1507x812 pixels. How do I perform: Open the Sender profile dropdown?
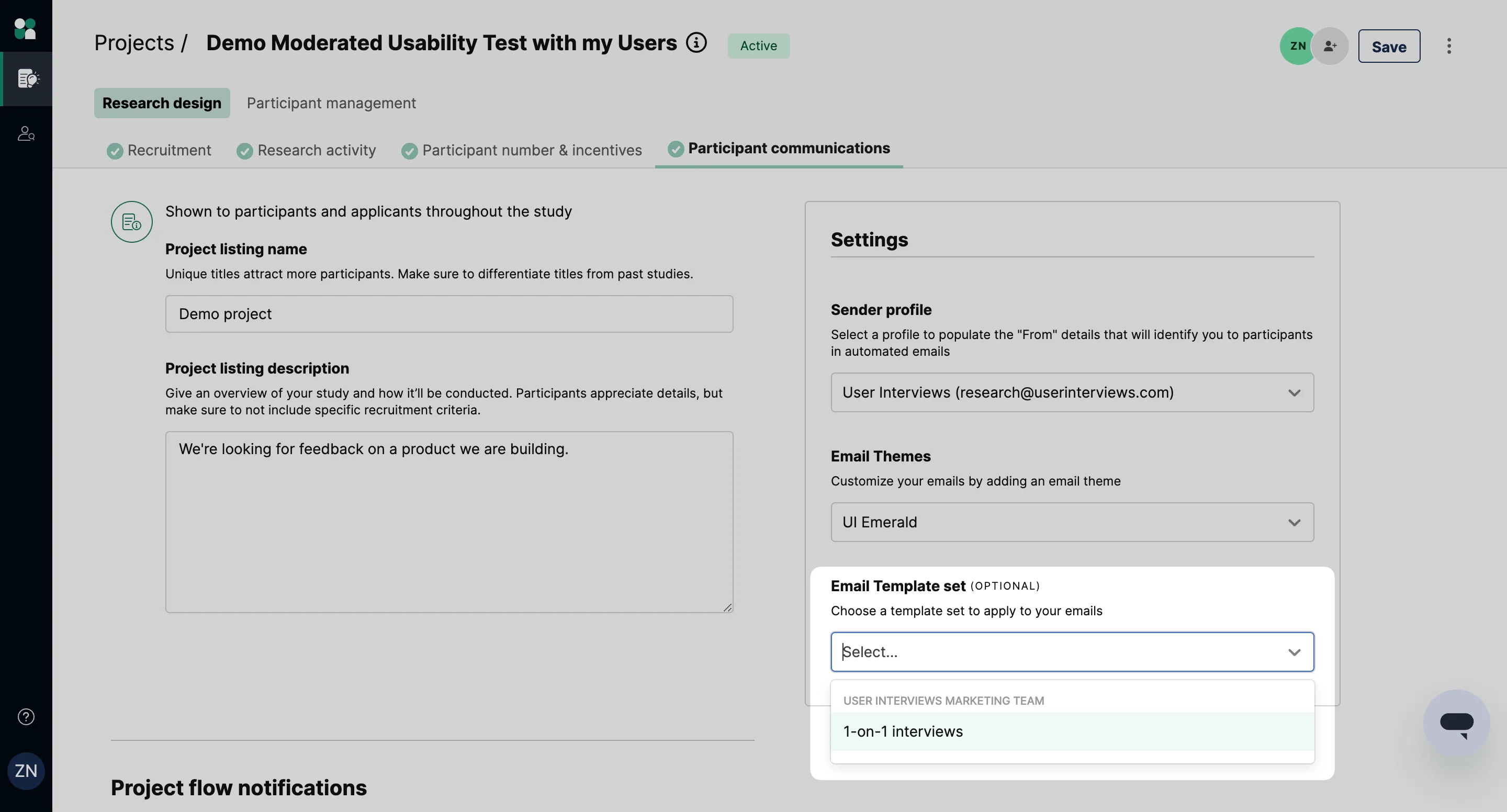pyautogui.click(x=1071, y=392)
